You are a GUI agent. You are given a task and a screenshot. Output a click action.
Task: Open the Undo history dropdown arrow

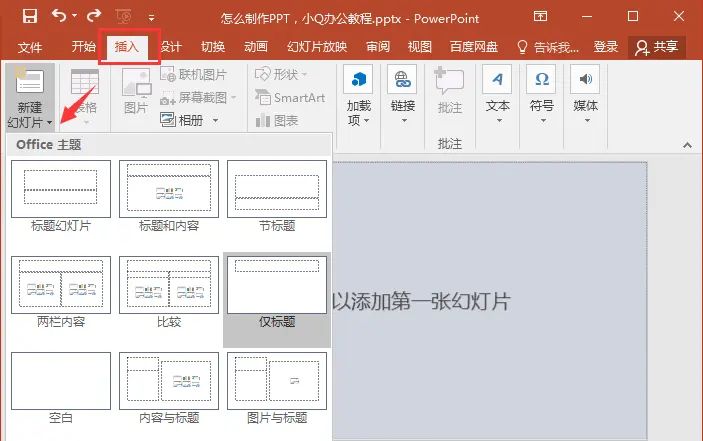74,16
